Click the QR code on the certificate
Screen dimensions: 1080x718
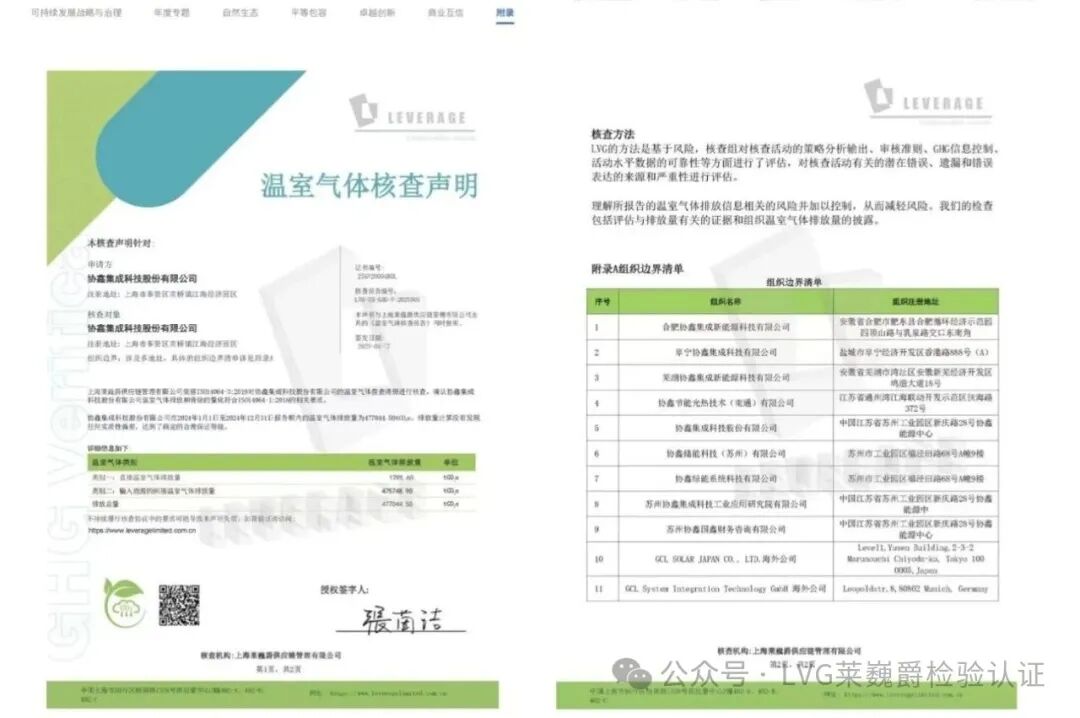(x=179, y=605)
